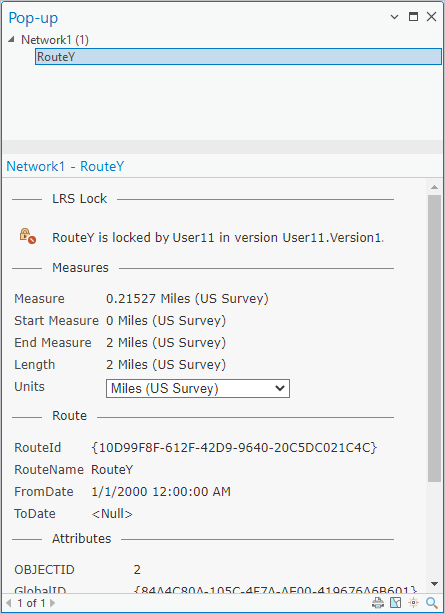This screenshot has width=445, height=614.
Task: Go to the next pop-up result arrow
Action: click(x=52, y=603)
